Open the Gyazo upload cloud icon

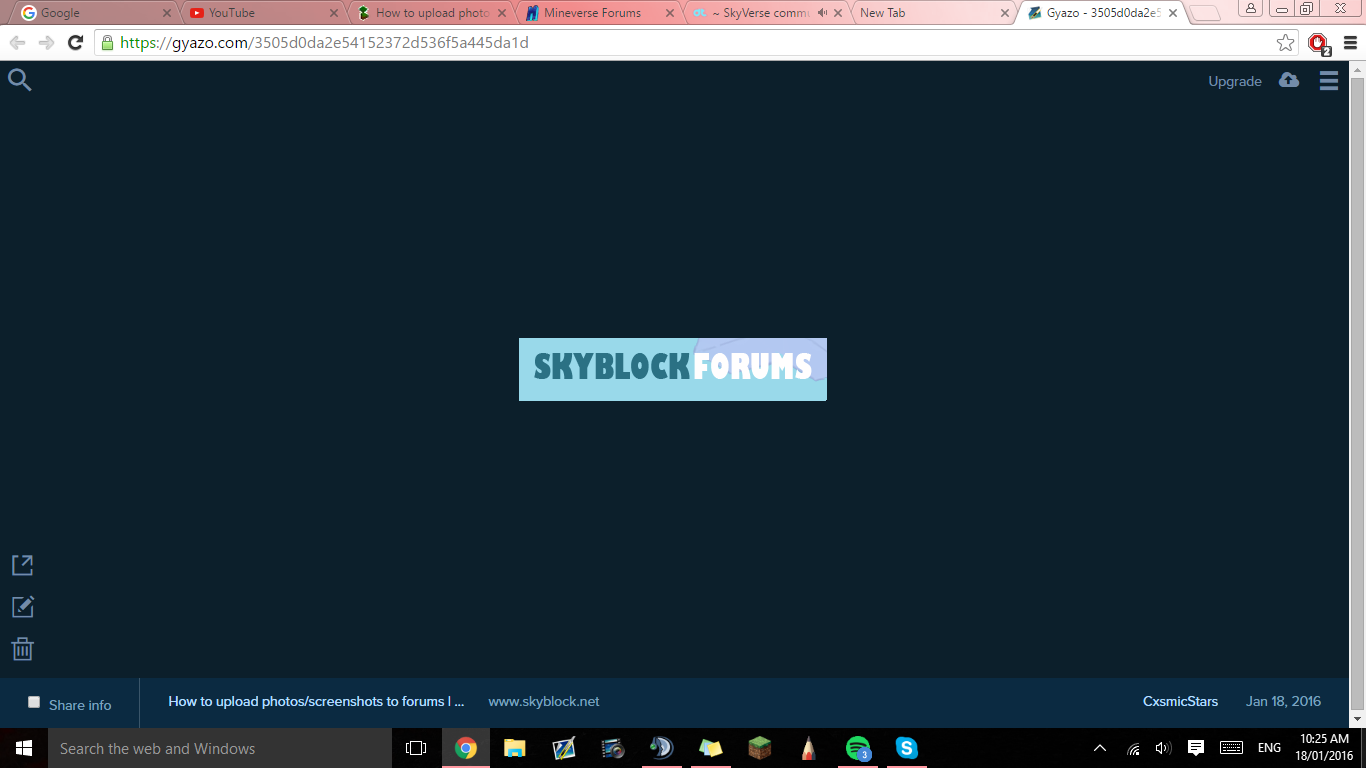pyautogui.click(x=1289, y=80)
